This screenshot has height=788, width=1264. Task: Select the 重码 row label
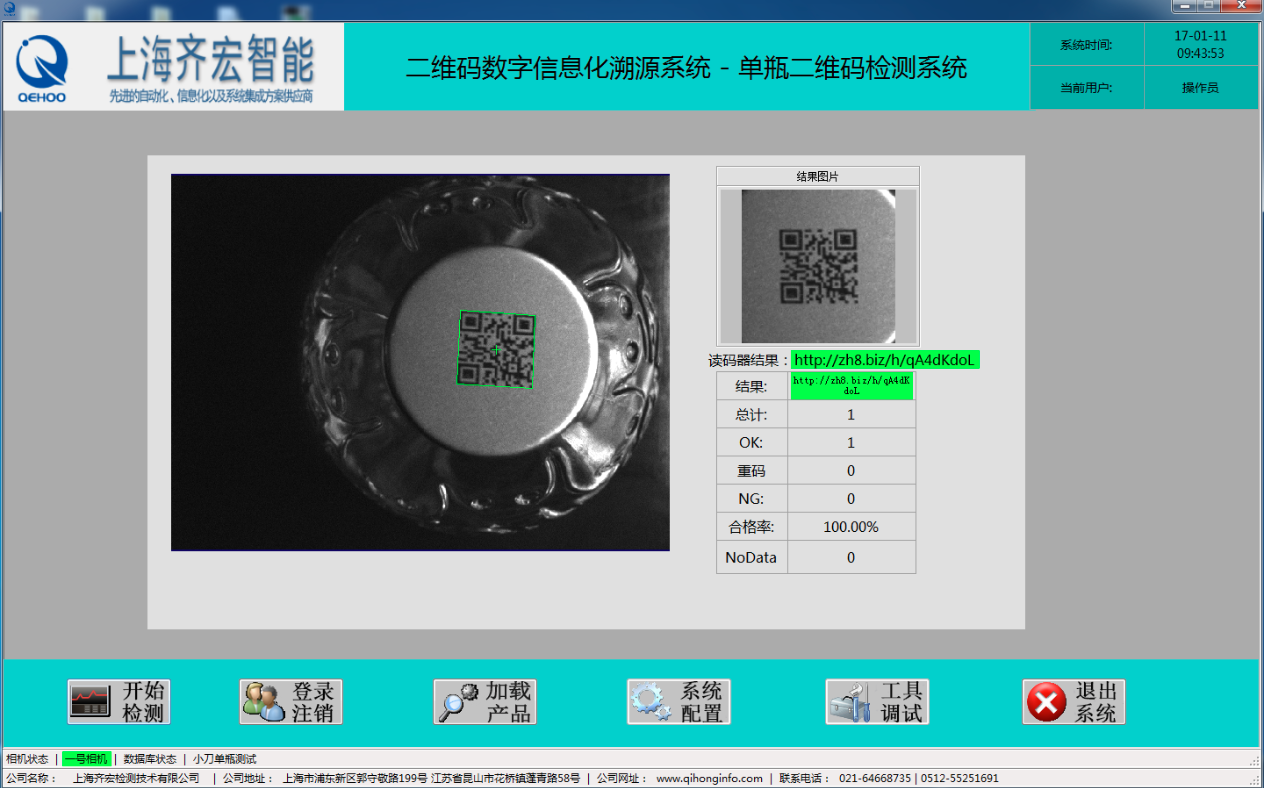coord(752,471)
